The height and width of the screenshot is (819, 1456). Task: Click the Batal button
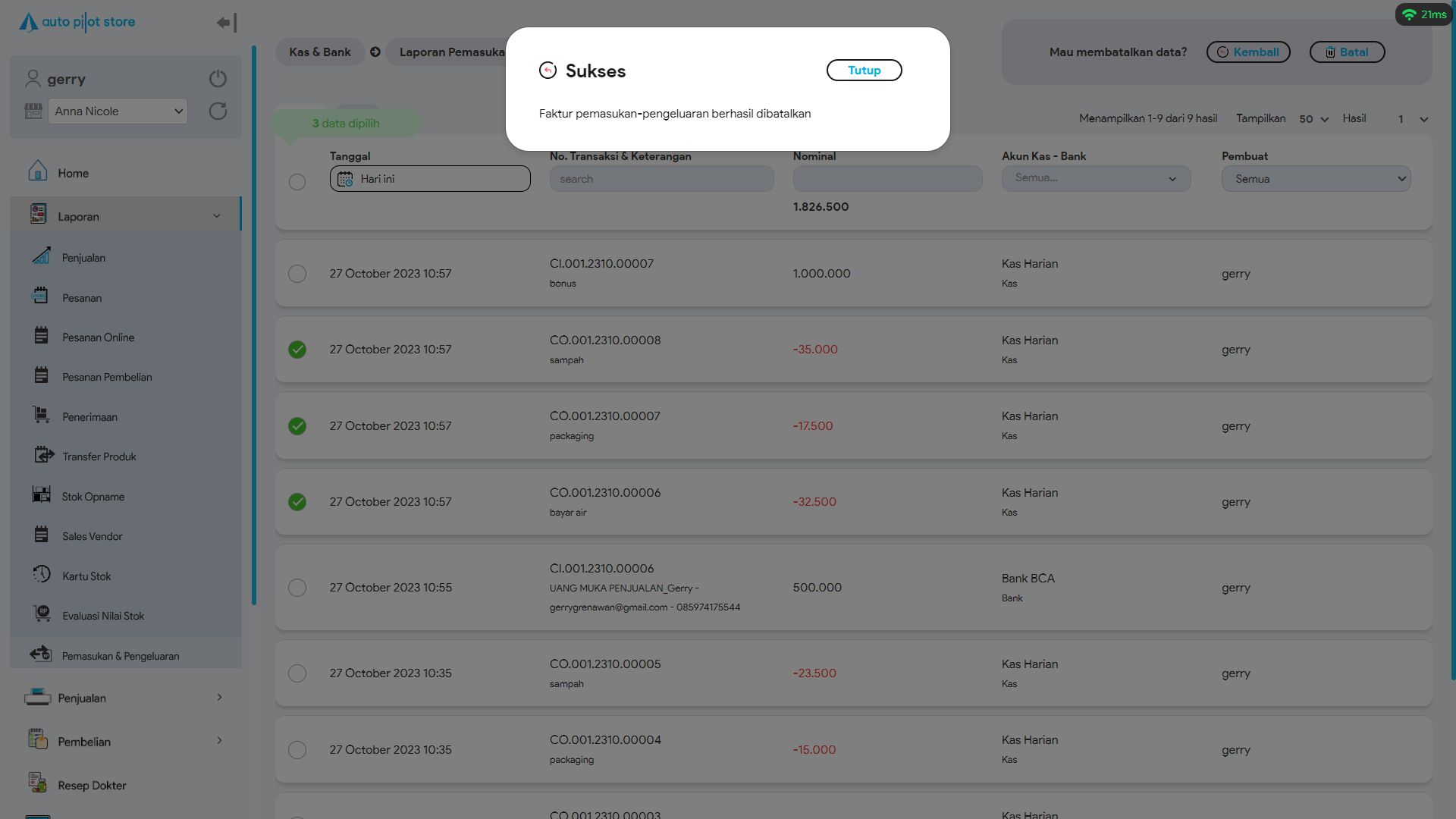tap(1347, 52)
